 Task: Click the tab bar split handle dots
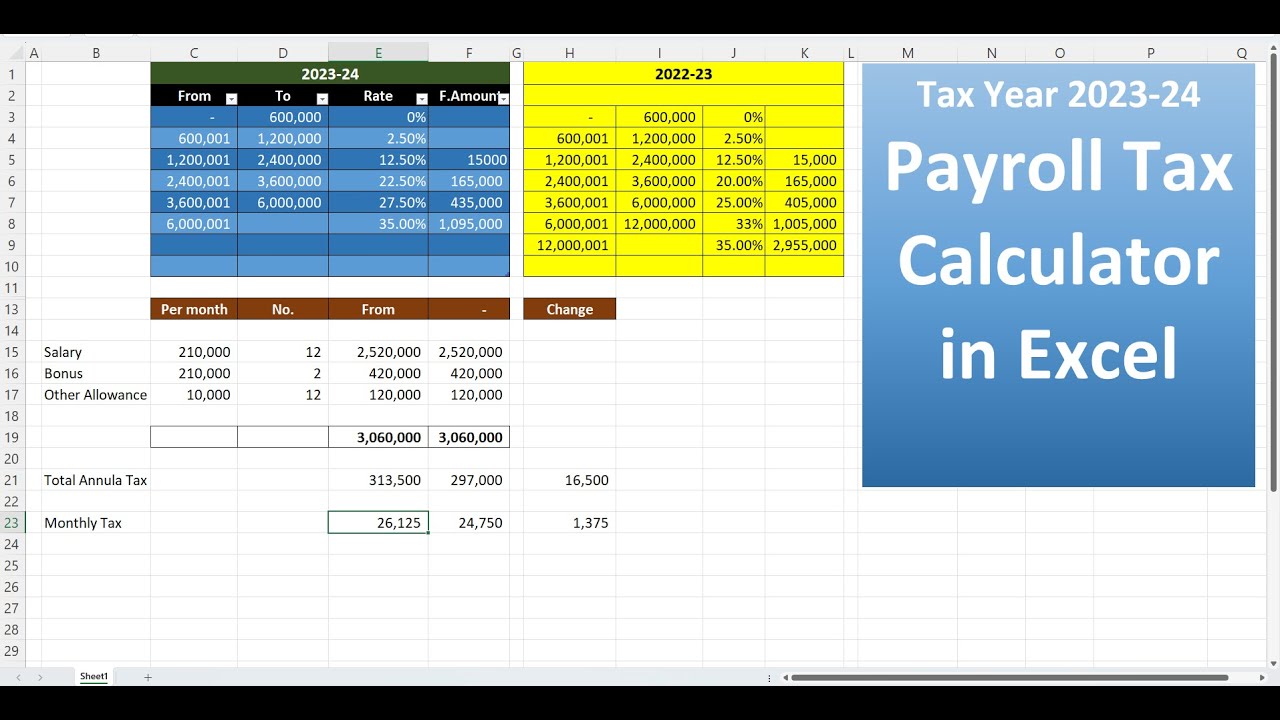[770, 677]
